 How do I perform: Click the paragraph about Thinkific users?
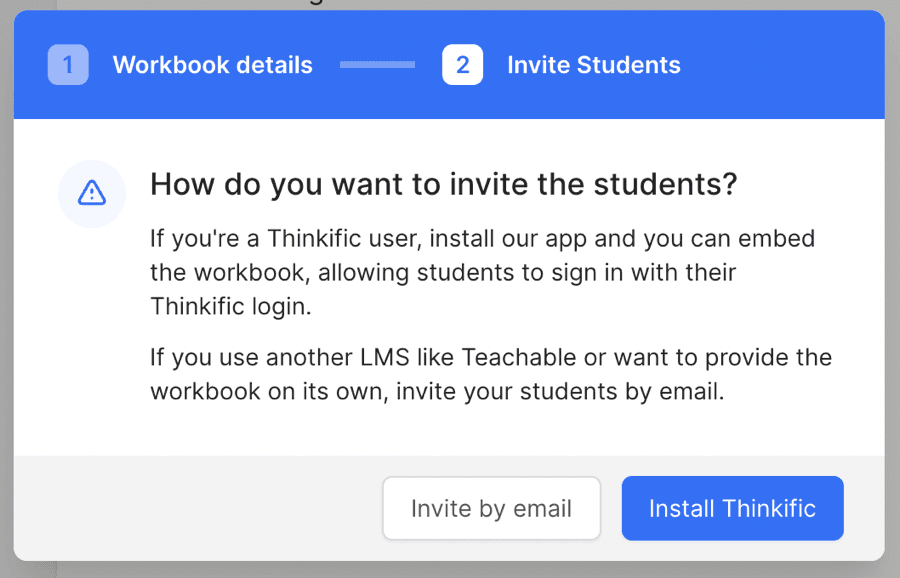pyautogui.click(x=480, y=272)
